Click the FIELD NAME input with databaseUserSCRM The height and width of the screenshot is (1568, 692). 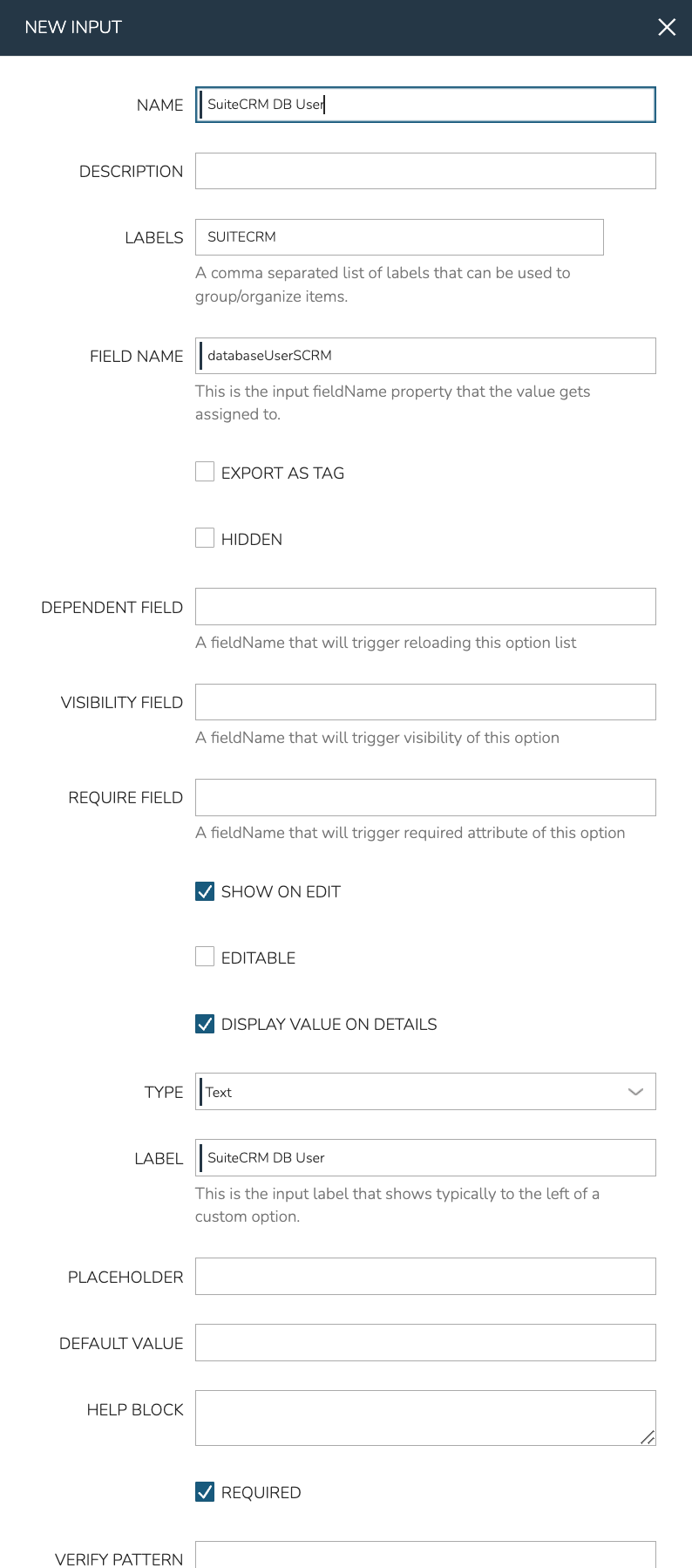click(x=425, y=355)
